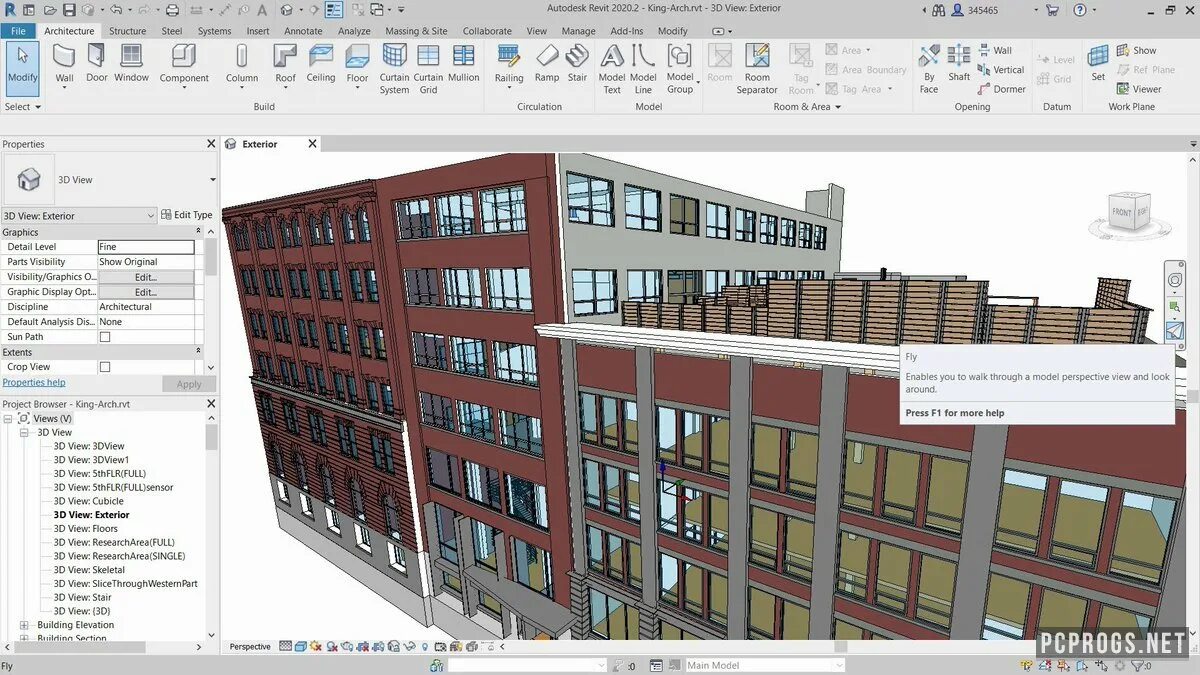Close the Properties palette
1200x675 pixels.
[x=211, y=144]
